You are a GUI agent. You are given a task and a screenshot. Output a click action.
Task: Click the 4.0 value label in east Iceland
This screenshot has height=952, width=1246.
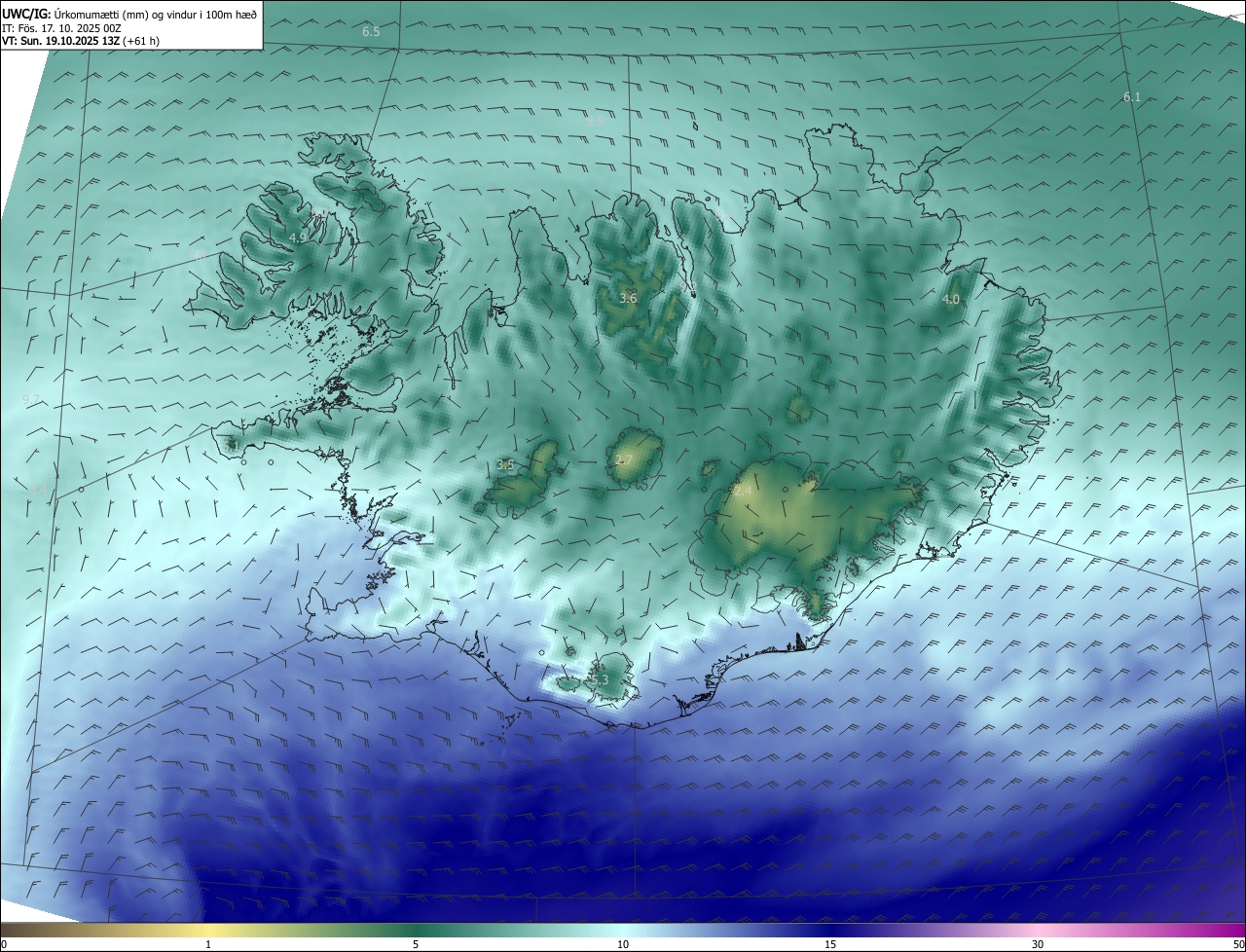pos(951,299)
